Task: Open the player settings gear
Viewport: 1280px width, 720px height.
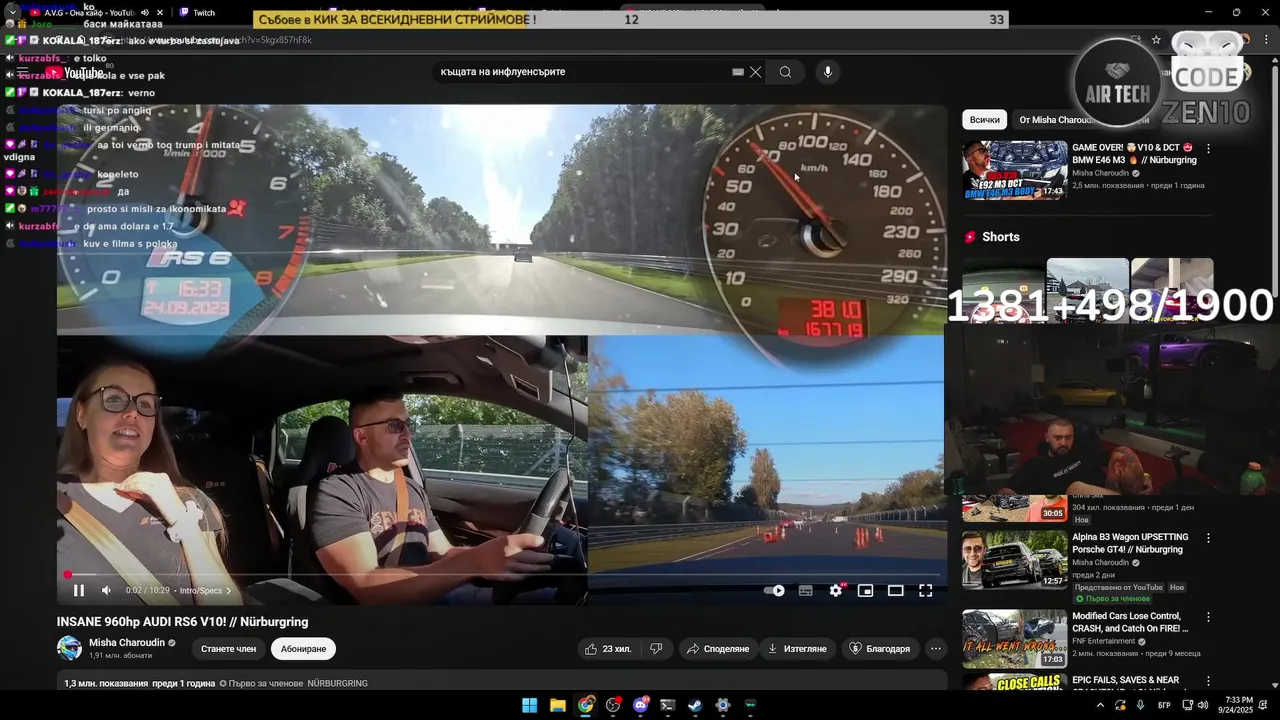Action: (836, 590)
